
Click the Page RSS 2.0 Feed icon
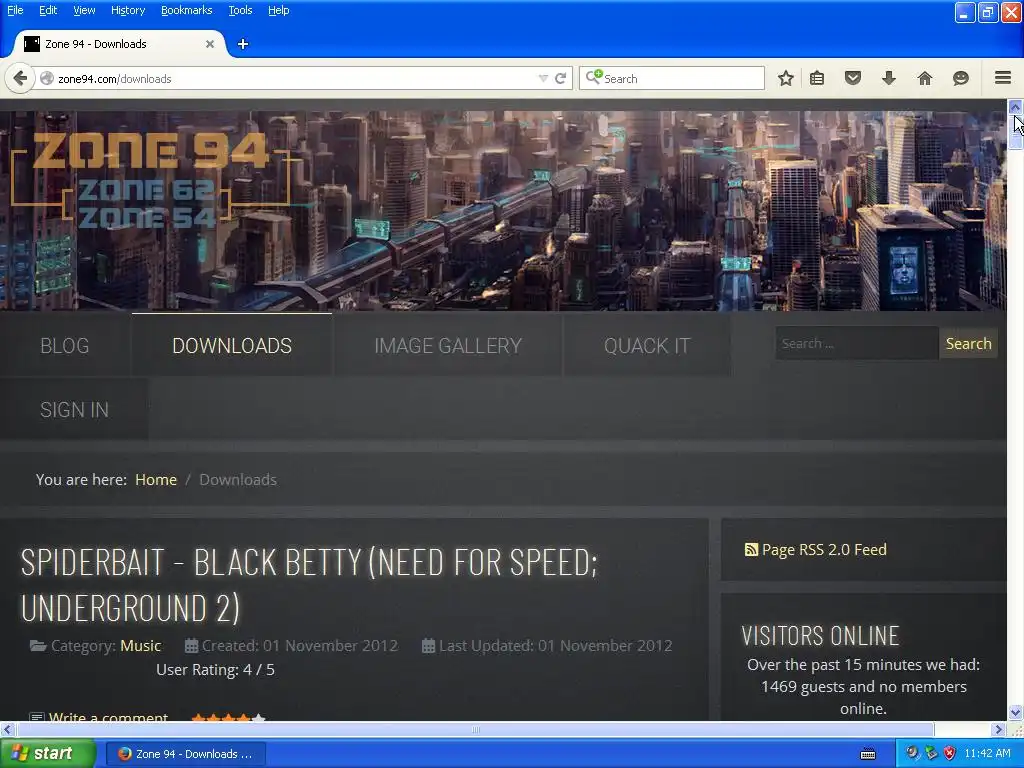tap(751, 550)
